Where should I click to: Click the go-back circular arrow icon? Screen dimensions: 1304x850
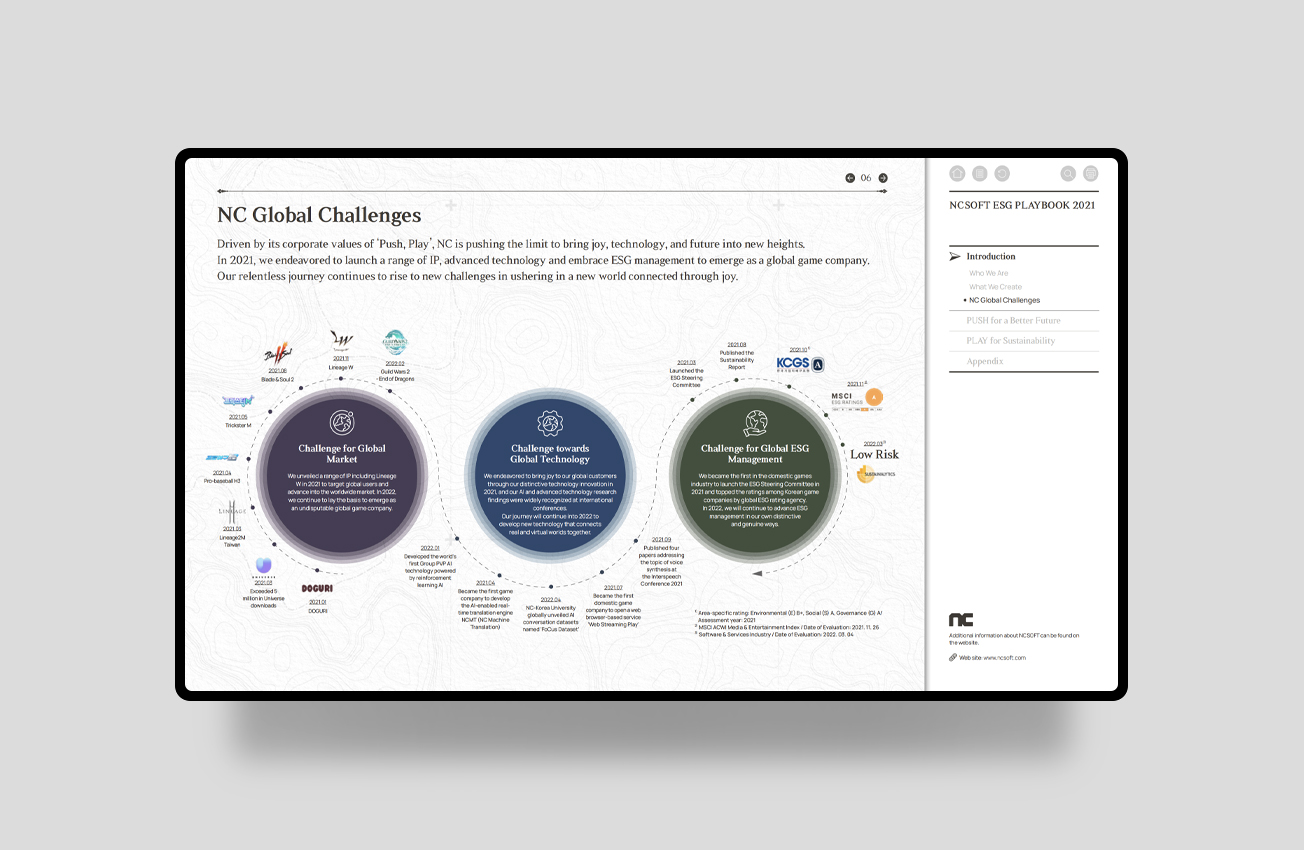click(x=1002, y=173)
